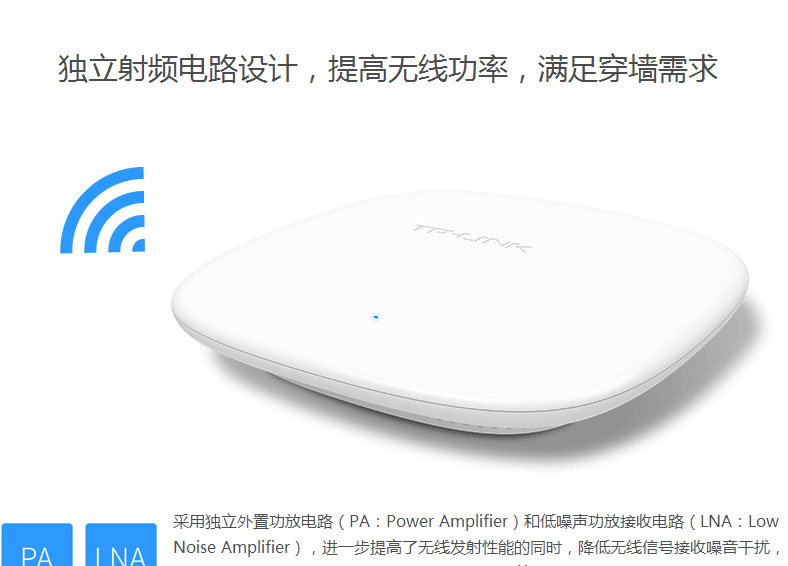The image size is (788, 566).
Task: Click the heading text 独立射频电路设计
Action: click(178, 69)
